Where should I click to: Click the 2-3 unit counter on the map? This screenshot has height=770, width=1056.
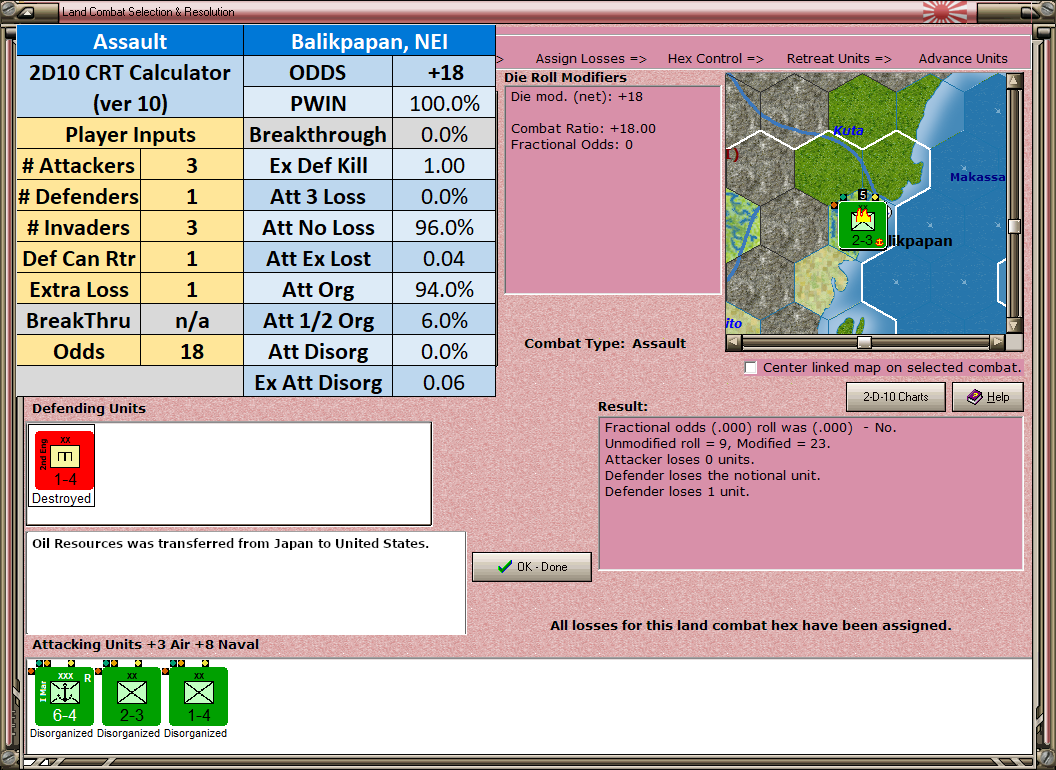[863, 225]
